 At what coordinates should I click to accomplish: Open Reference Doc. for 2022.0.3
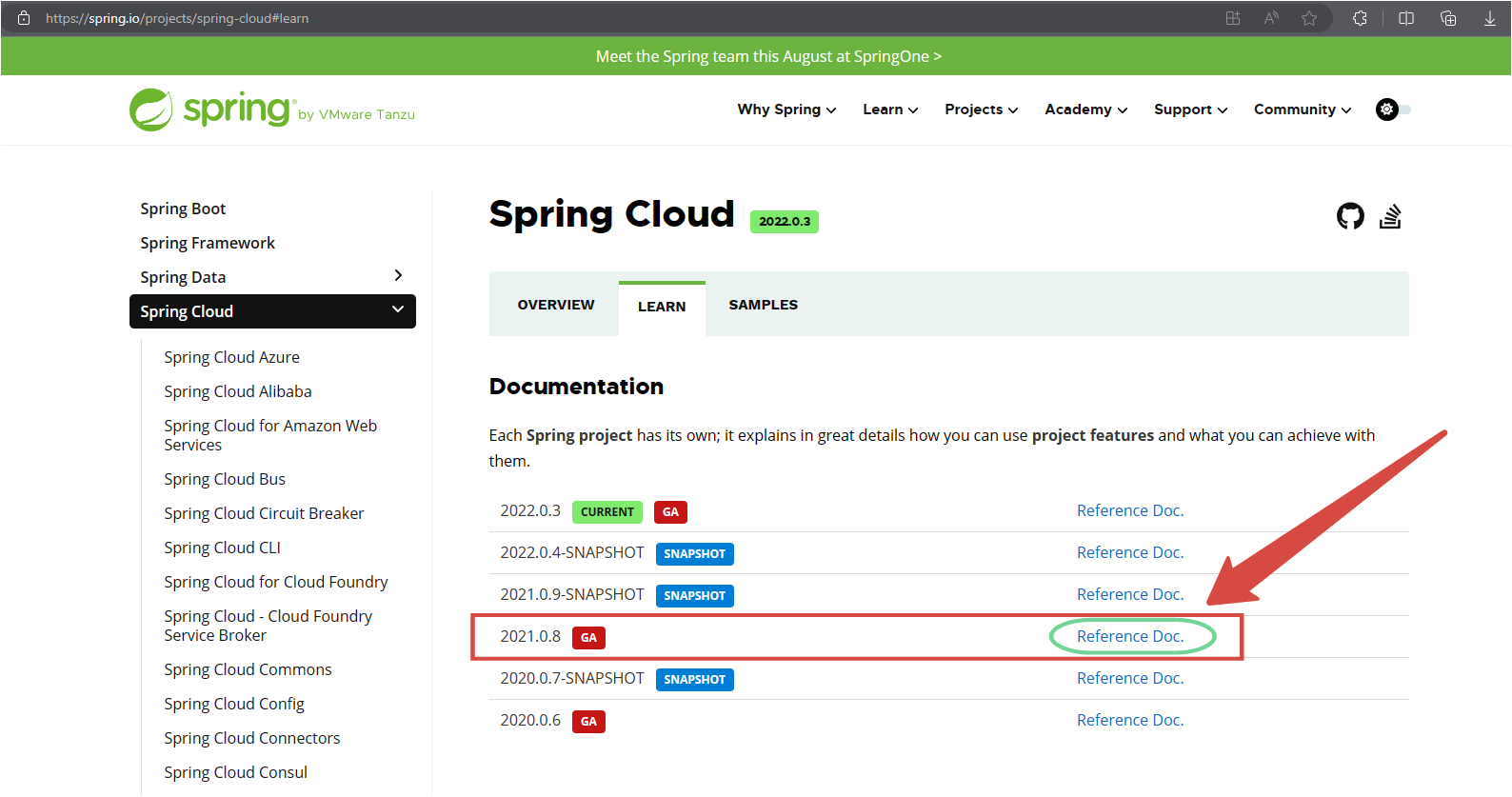click(1130, 510)
